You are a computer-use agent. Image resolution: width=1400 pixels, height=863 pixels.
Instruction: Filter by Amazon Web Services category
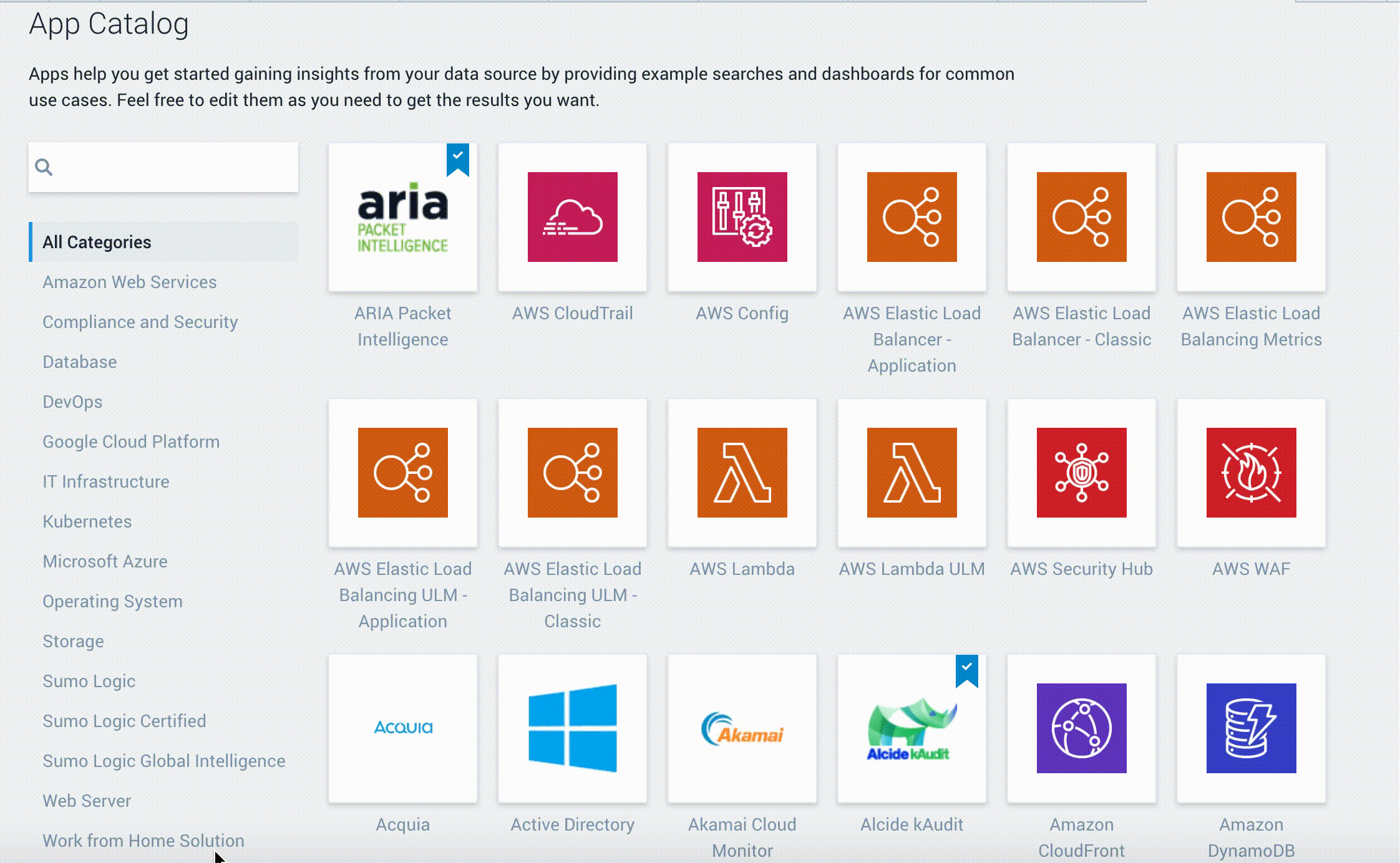point(129,282)
